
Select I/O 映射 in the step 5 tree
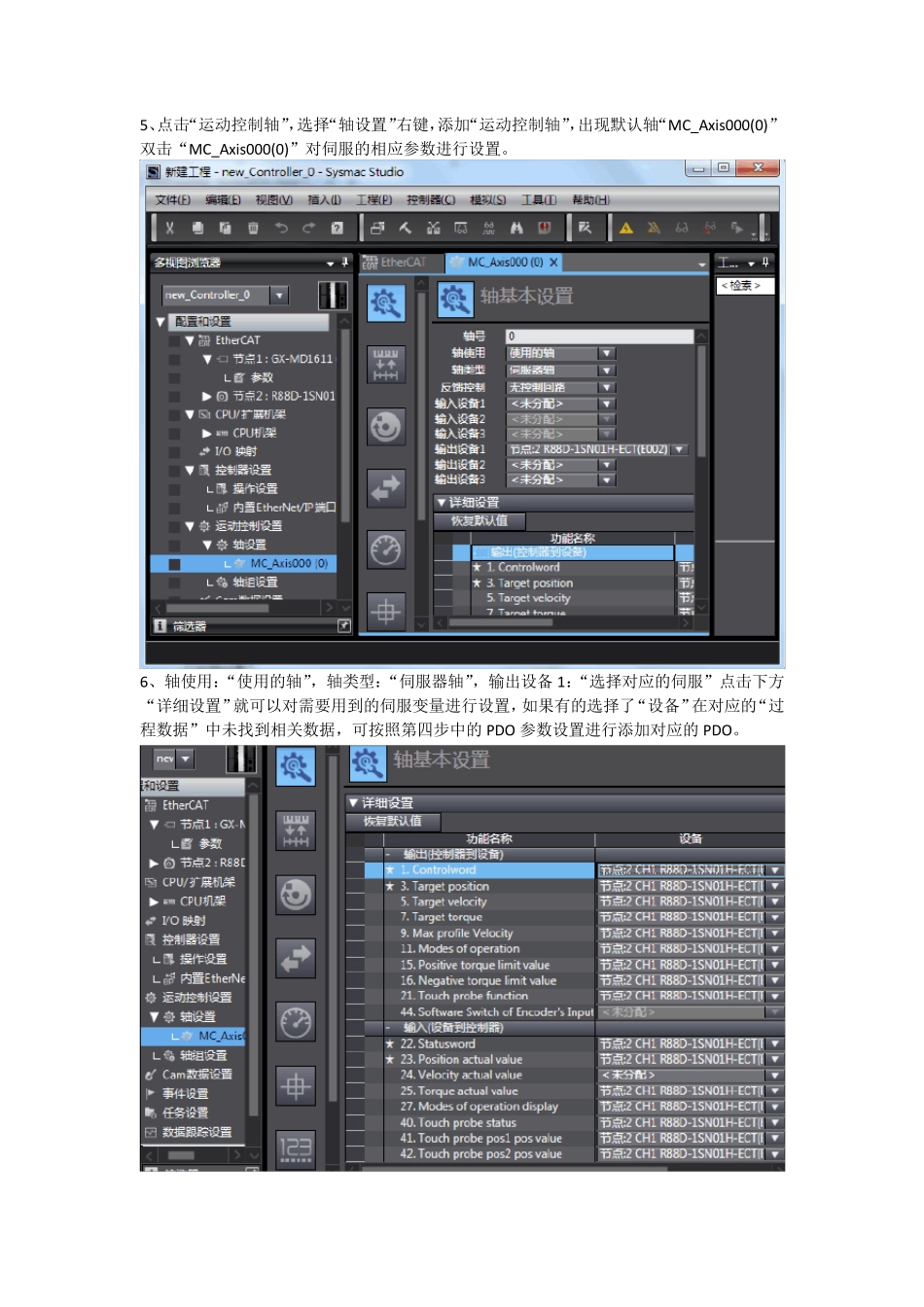[235, 452]
